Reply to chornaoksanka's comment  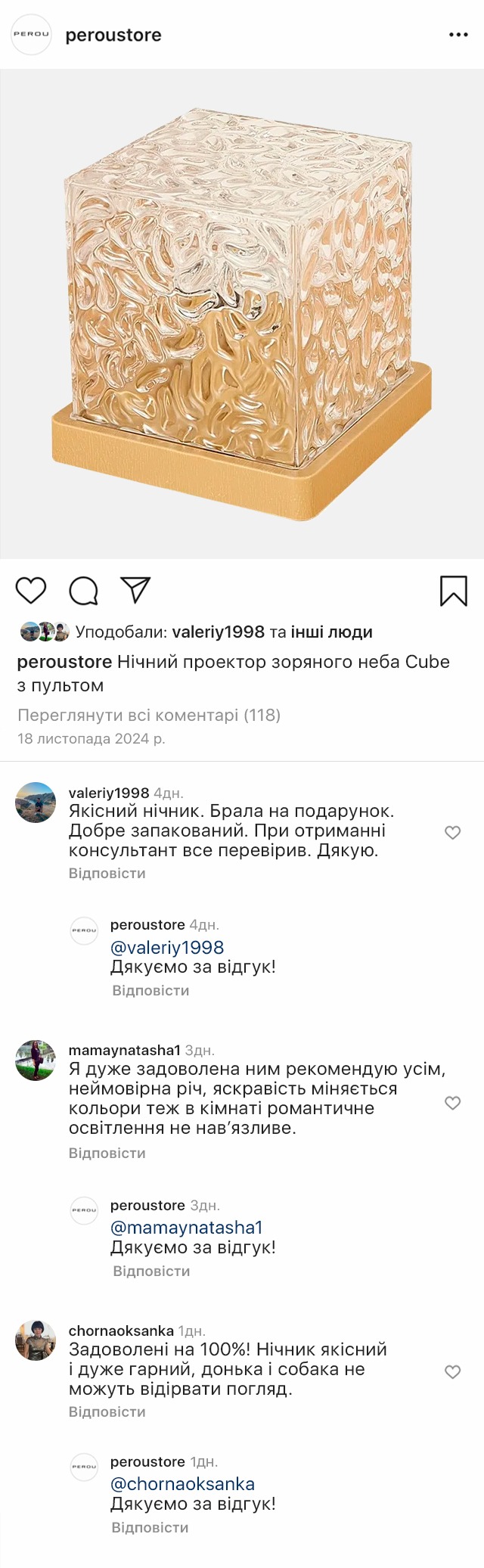tap(107, 1411)
